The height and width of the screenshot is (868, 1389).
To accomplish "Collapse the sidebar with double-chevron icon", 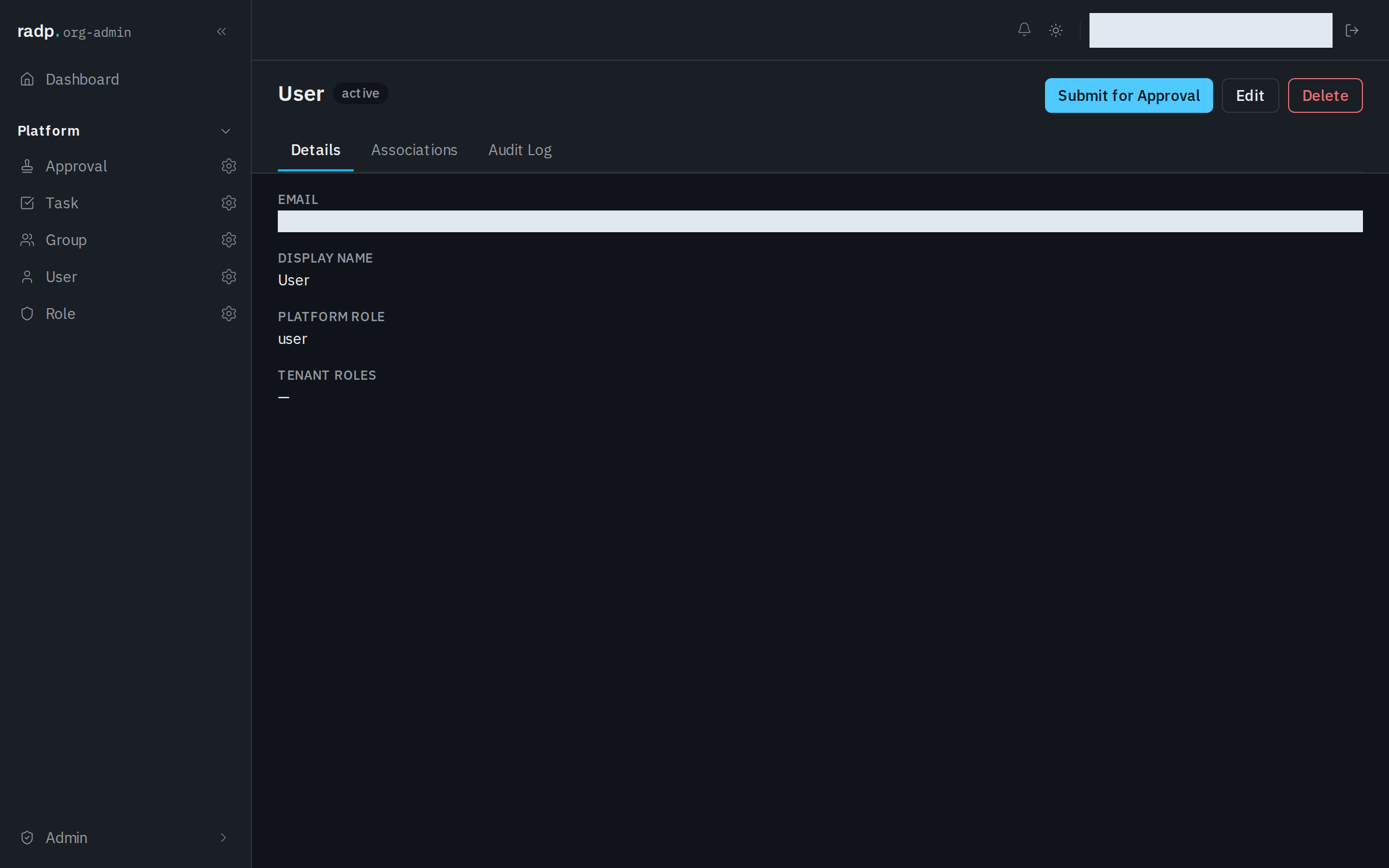I will 221,31.
